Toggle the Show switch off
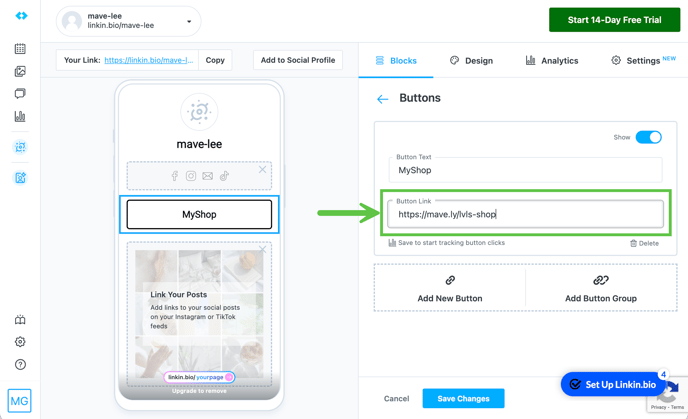 (648, 137)
